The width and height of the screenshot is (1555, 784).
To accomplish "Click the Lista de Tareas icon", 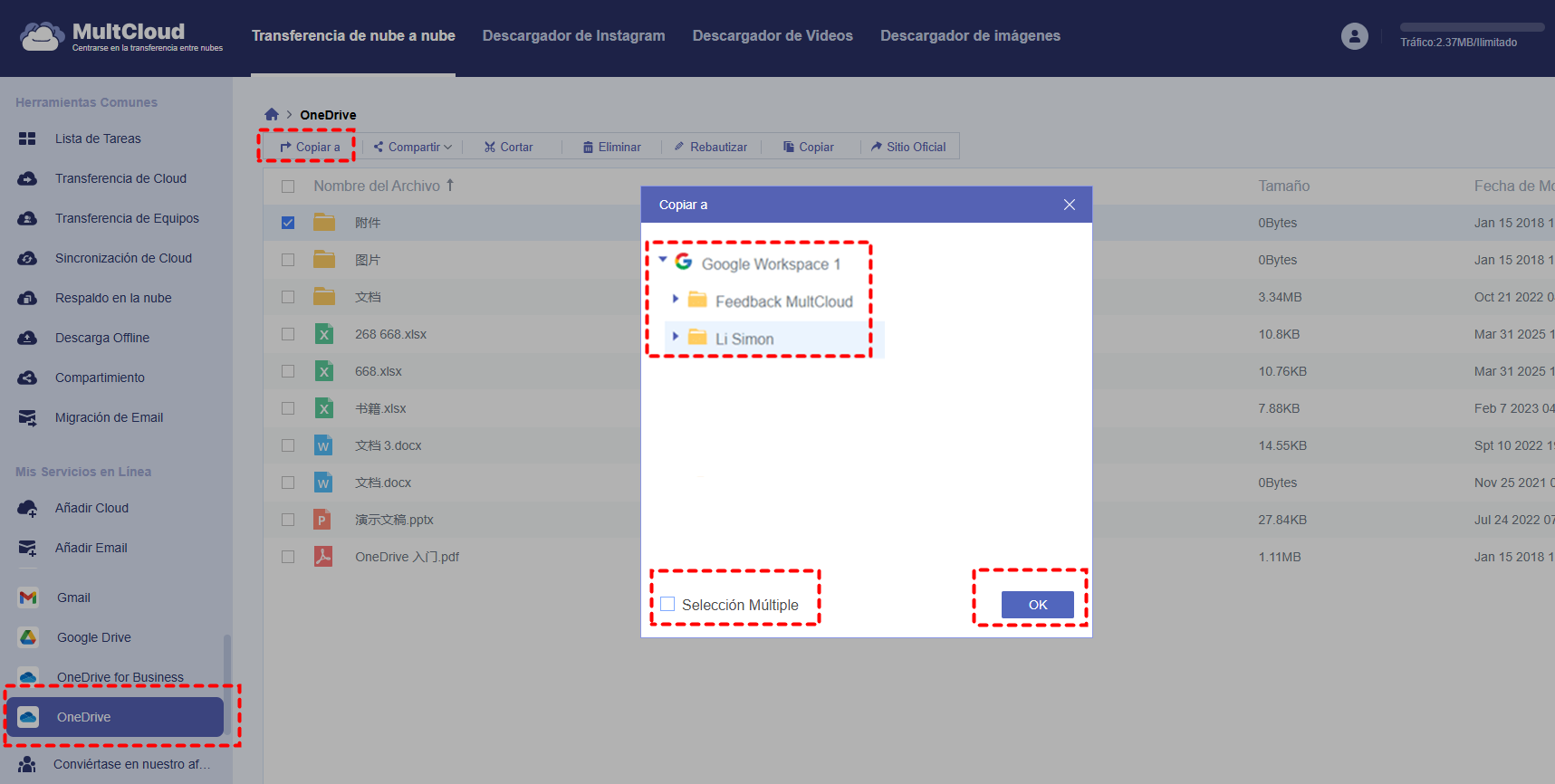I will pos(27,139).
